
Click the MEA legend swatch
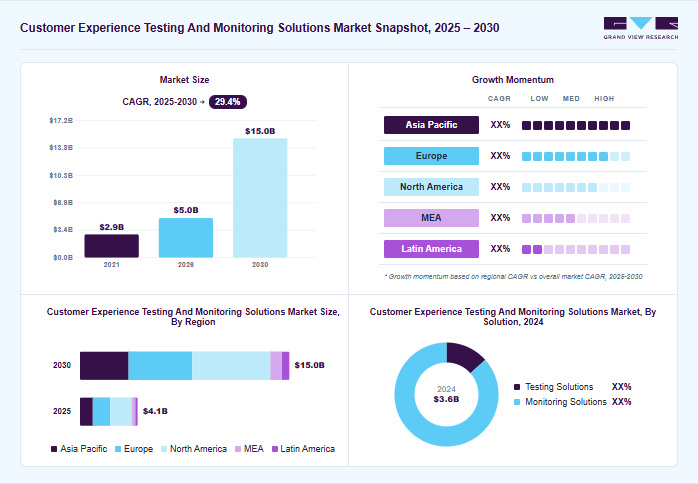pos(238,449)
